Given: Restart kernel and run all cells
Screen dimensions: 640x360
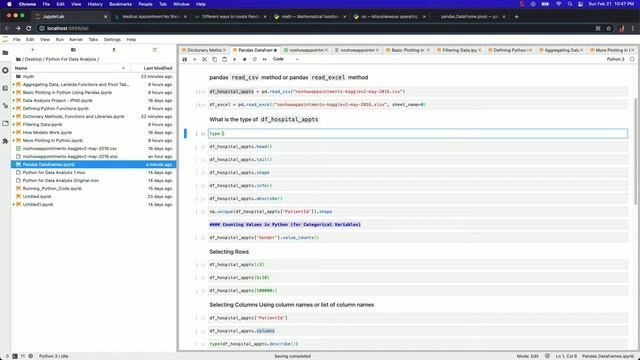Looking at the screenshot, I should [x=264, y=59].
